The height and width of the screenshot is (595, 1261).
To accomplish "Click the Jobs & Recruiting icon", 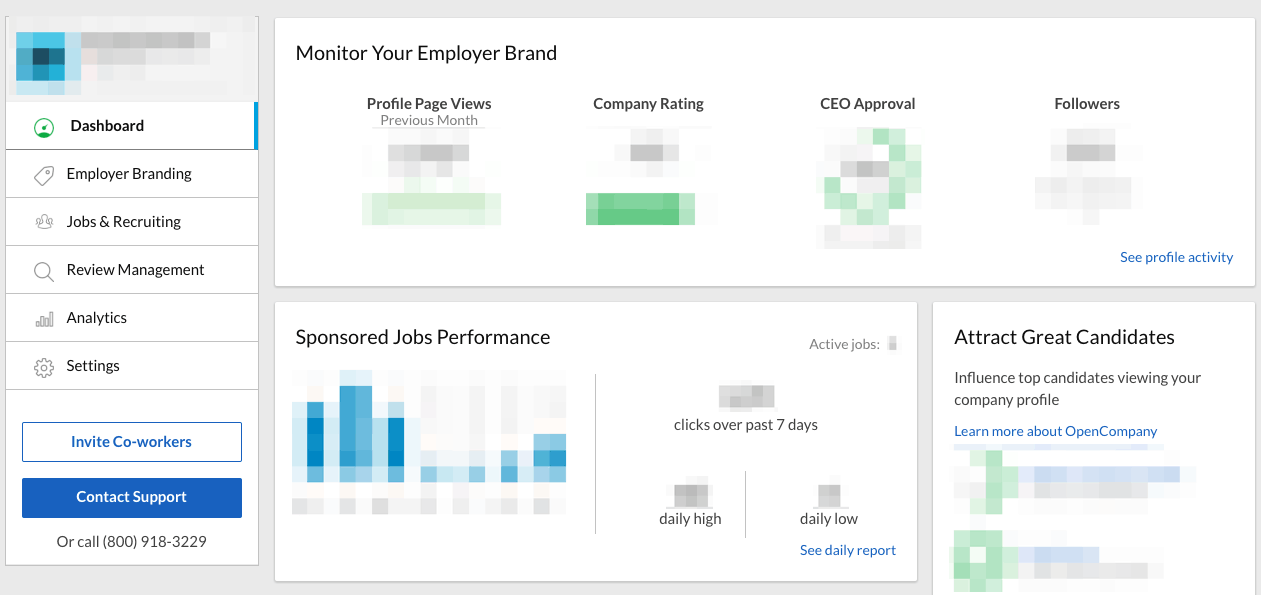I will pos(43,221).
